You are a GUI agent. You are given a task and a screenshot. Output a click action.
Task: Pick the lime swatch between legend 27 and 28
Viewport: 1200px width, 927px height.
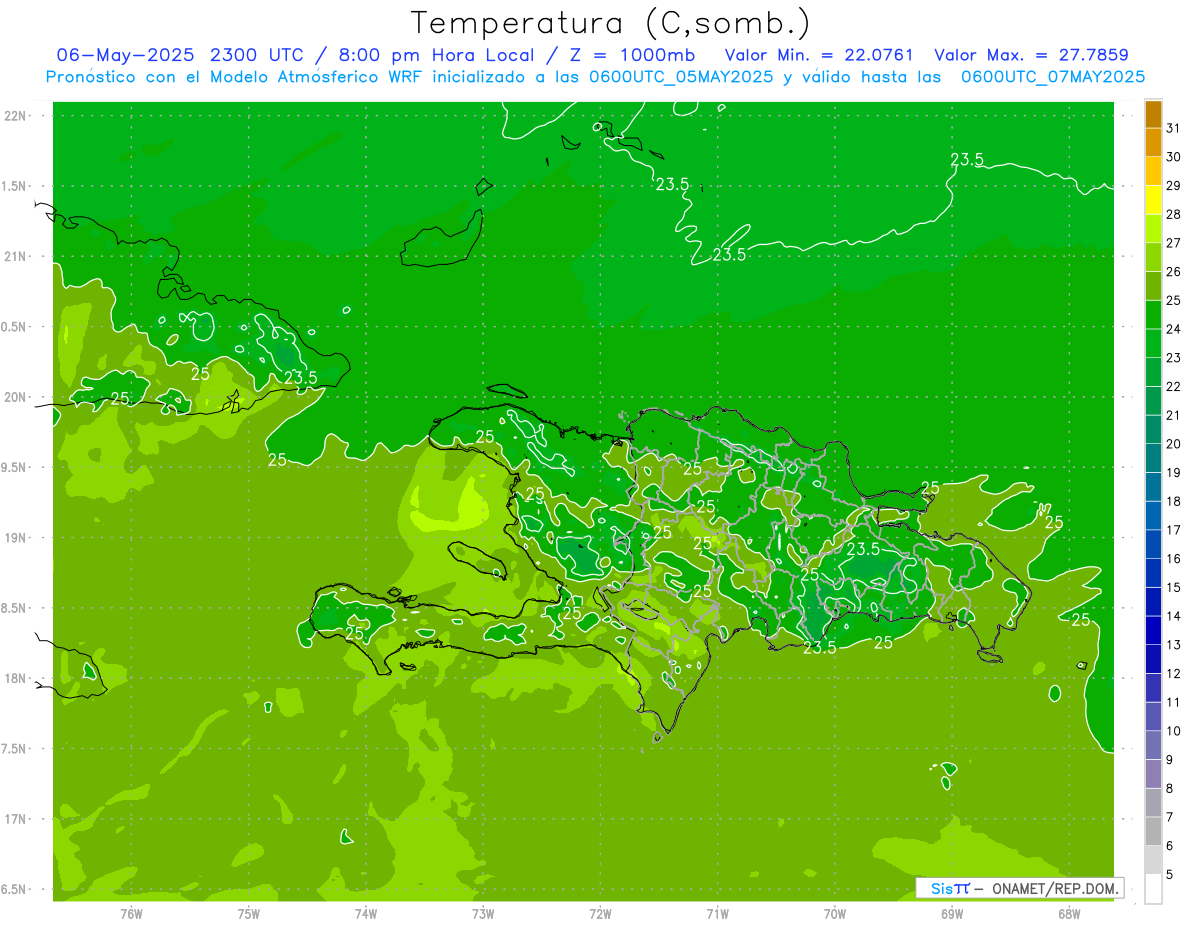(x=1153, y=229)
